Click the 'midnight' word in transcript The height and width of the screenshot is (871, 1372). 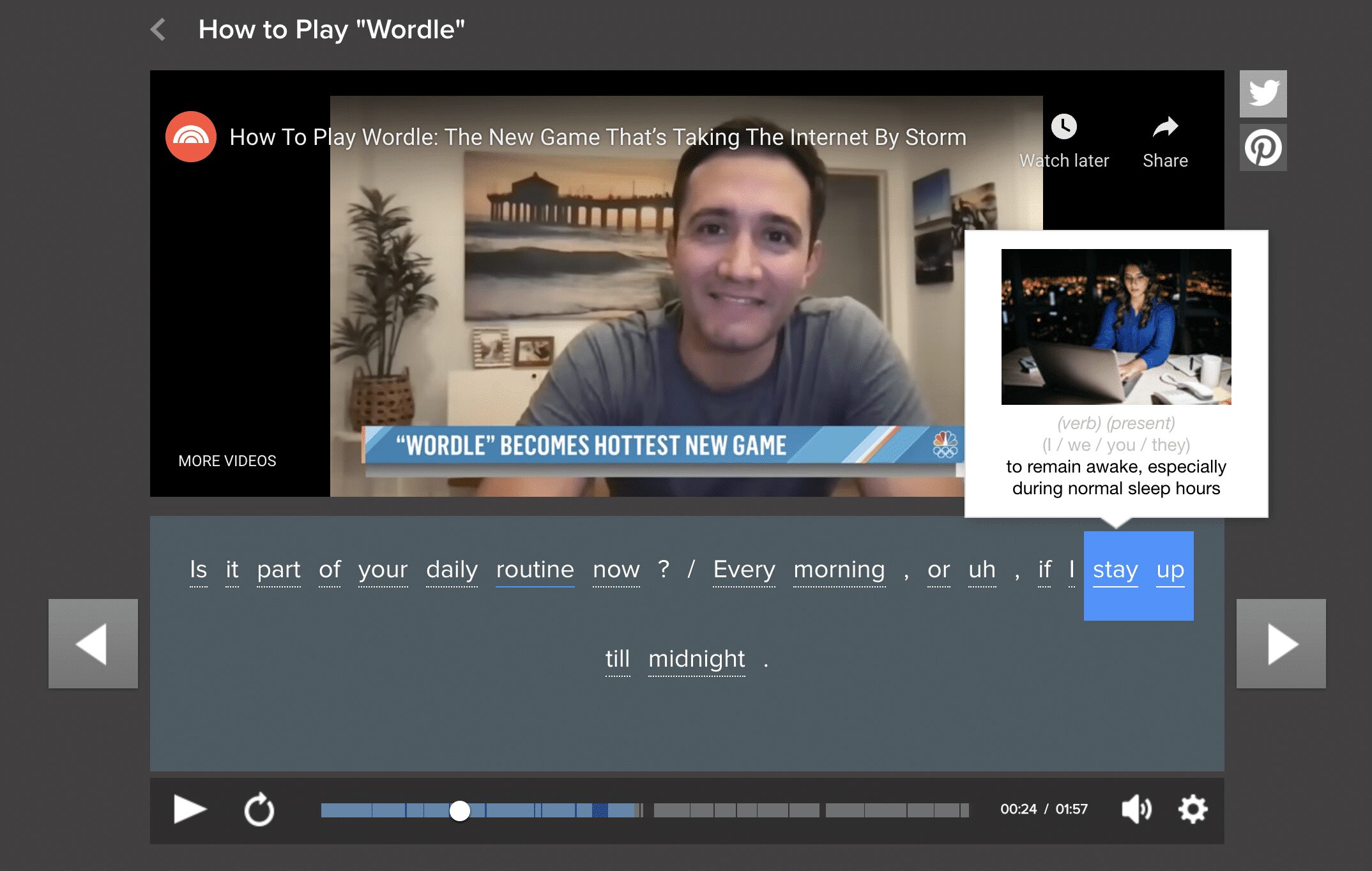(696, 658)
